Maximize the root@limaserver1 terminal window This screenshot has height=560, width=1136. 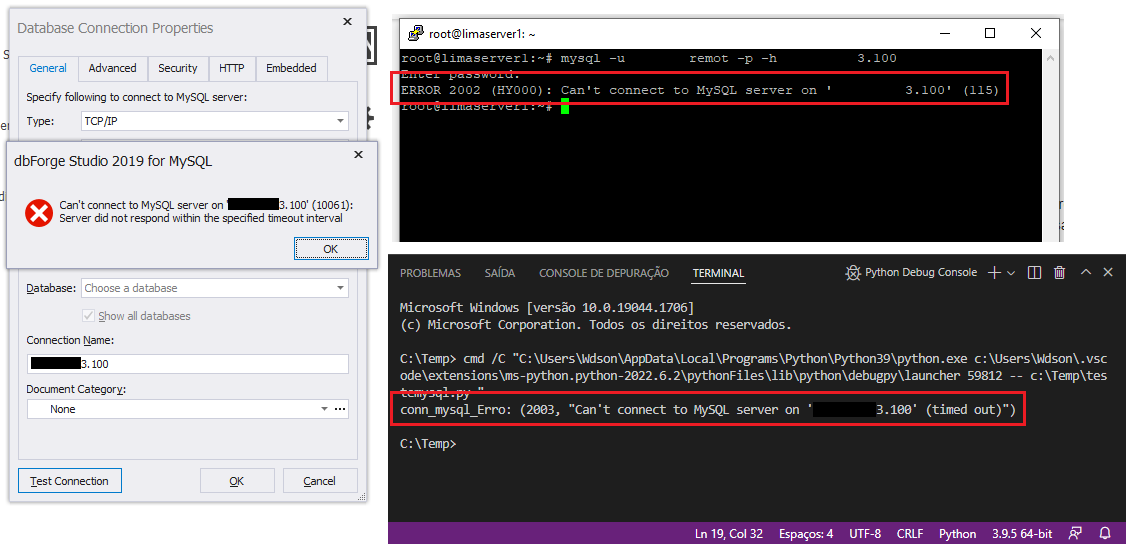click(x=990, y=33)
